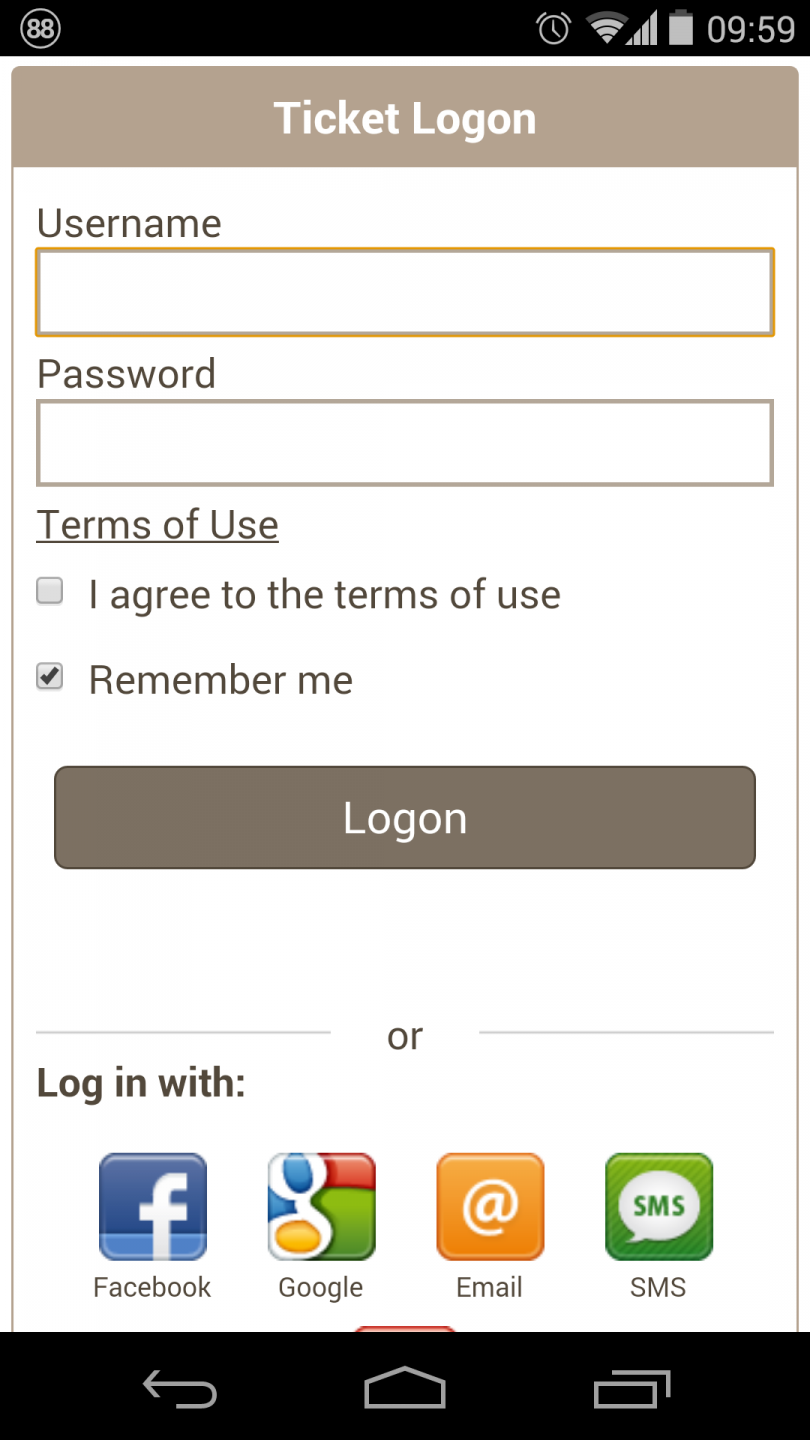Go to the Android home screen icon
810x1440 pixels.
[405, 1388]
